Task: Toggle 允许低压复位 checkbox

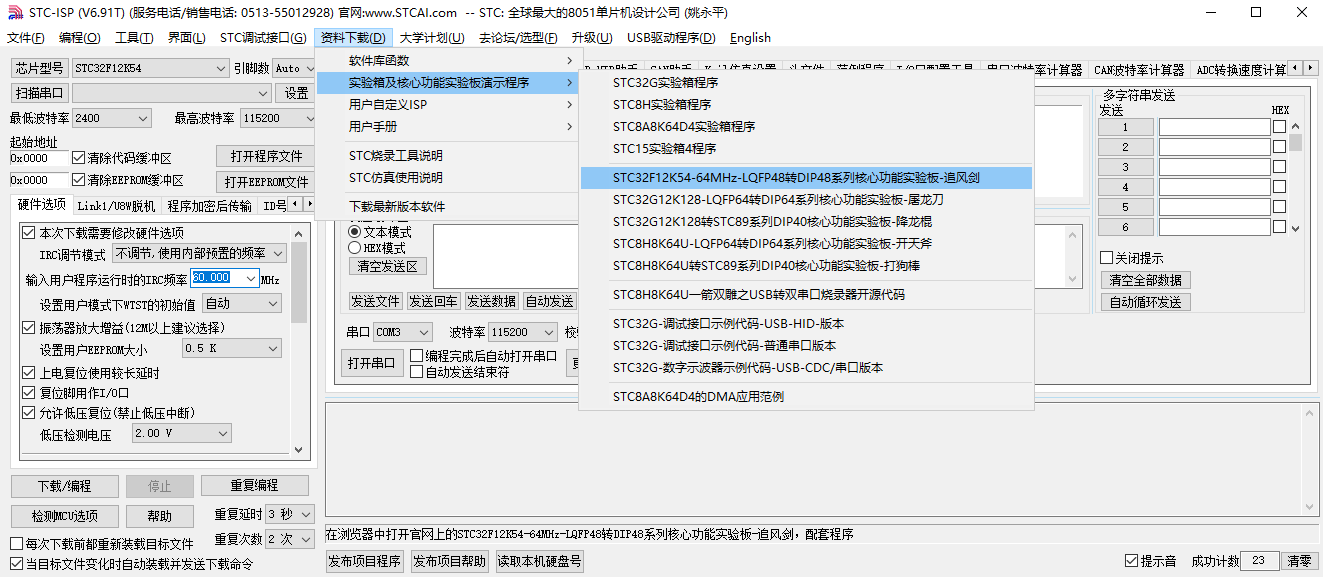Action: tap(29, 413)
